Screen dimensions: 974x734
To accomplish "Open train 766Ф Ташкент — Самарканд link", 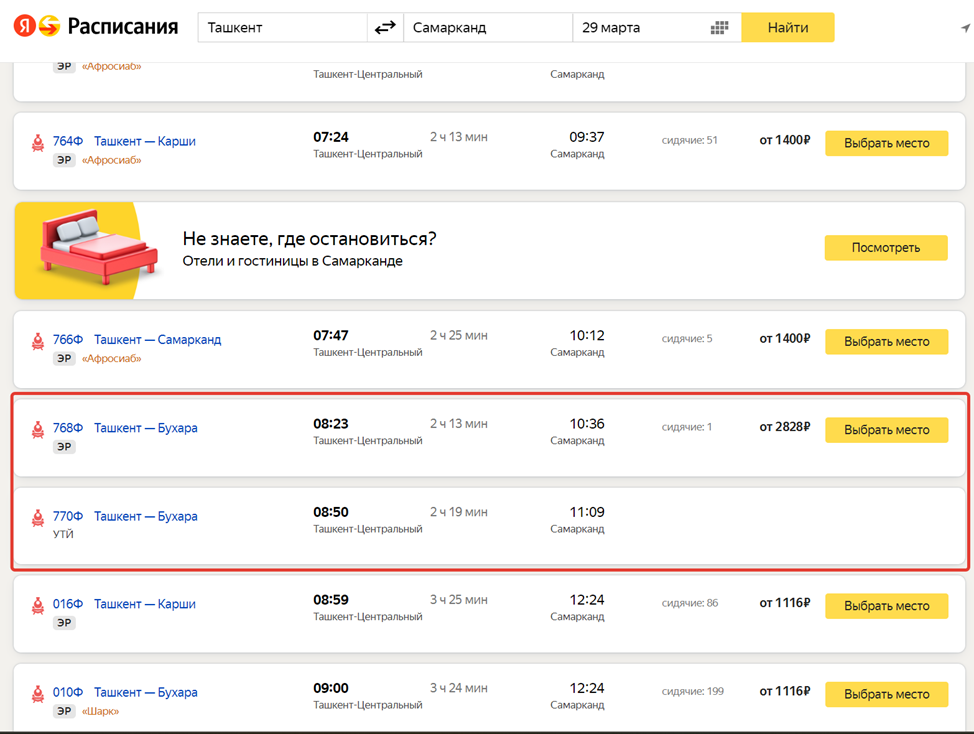I will click(x=157, y=340).
